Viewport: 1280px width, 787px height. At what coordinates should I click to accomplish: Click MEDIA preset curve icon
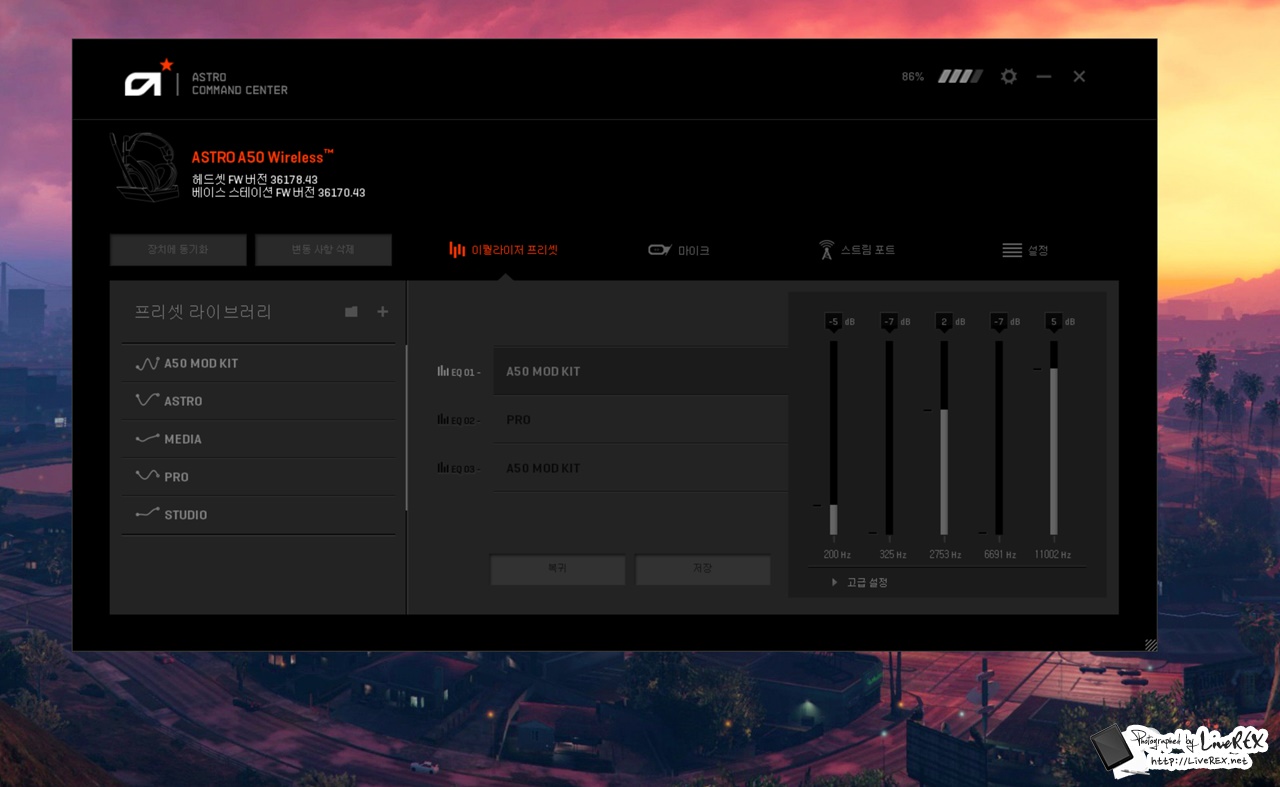147,439
